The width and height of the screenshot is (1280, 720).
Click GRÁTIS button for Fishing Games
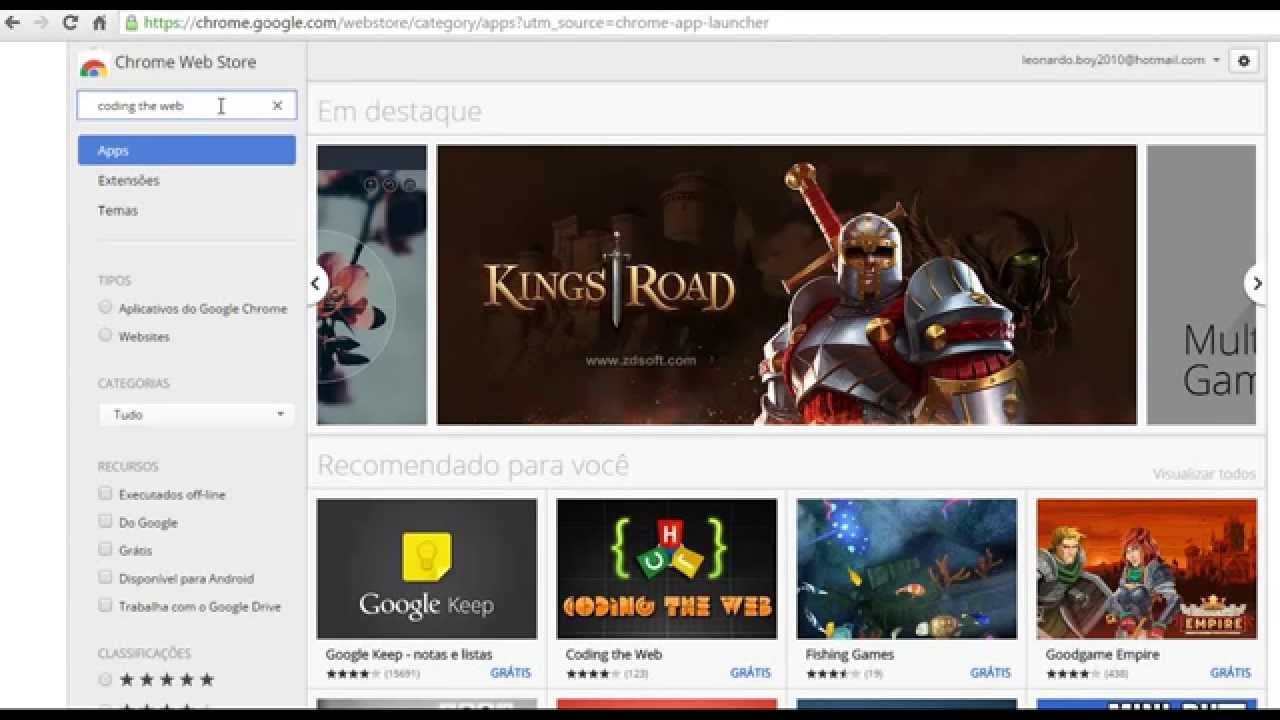[991, 673]
